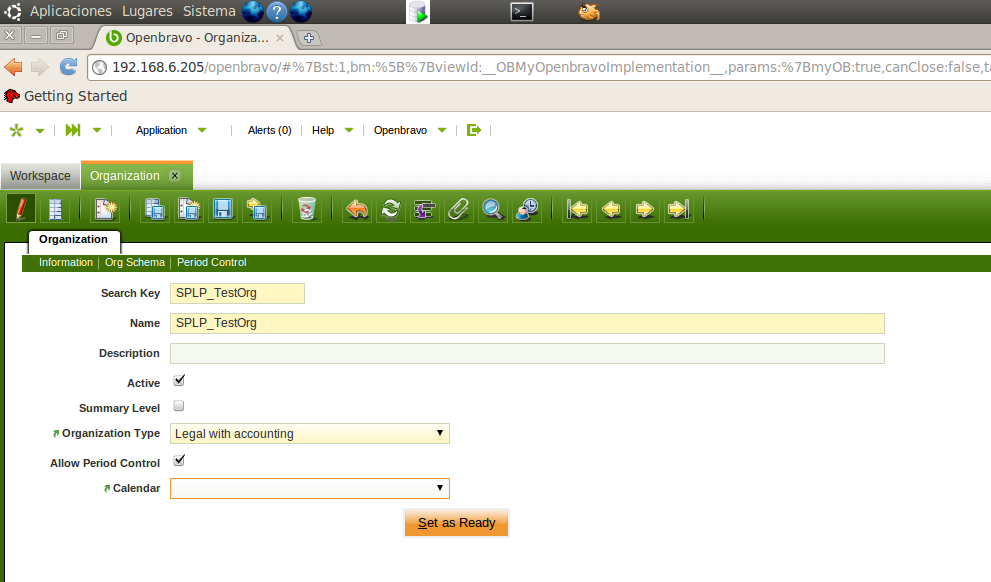Toggle the Summary Level checkbox
This screenshot has height=582, width=991.
pos(179,406)
